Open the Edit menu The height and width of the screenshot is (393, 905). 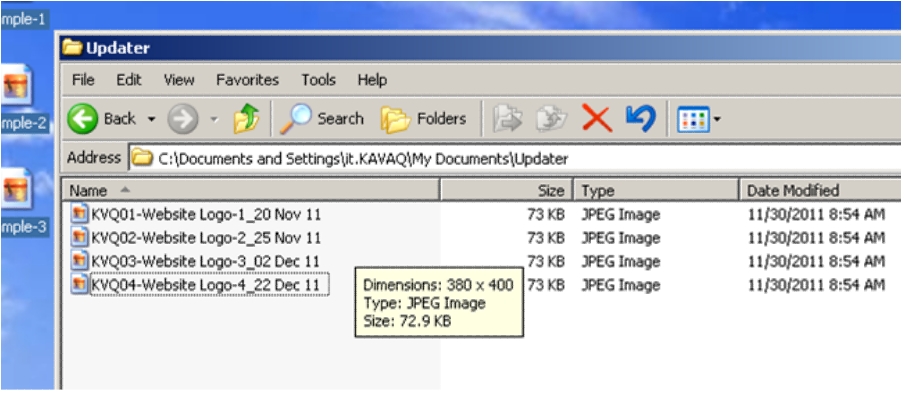coord(129,80)
